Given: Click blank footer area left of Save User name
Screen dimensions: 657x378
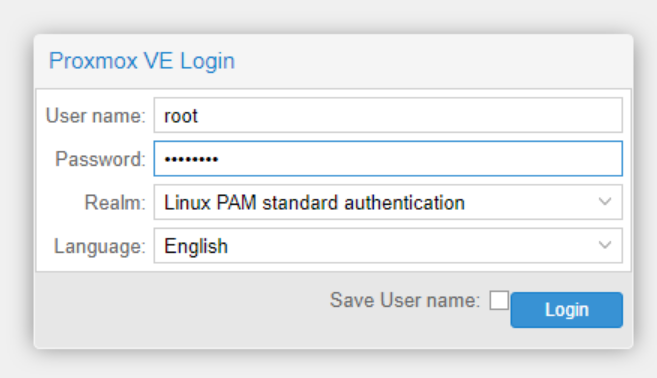Looking at the screenshot, I should coord(180,309).
